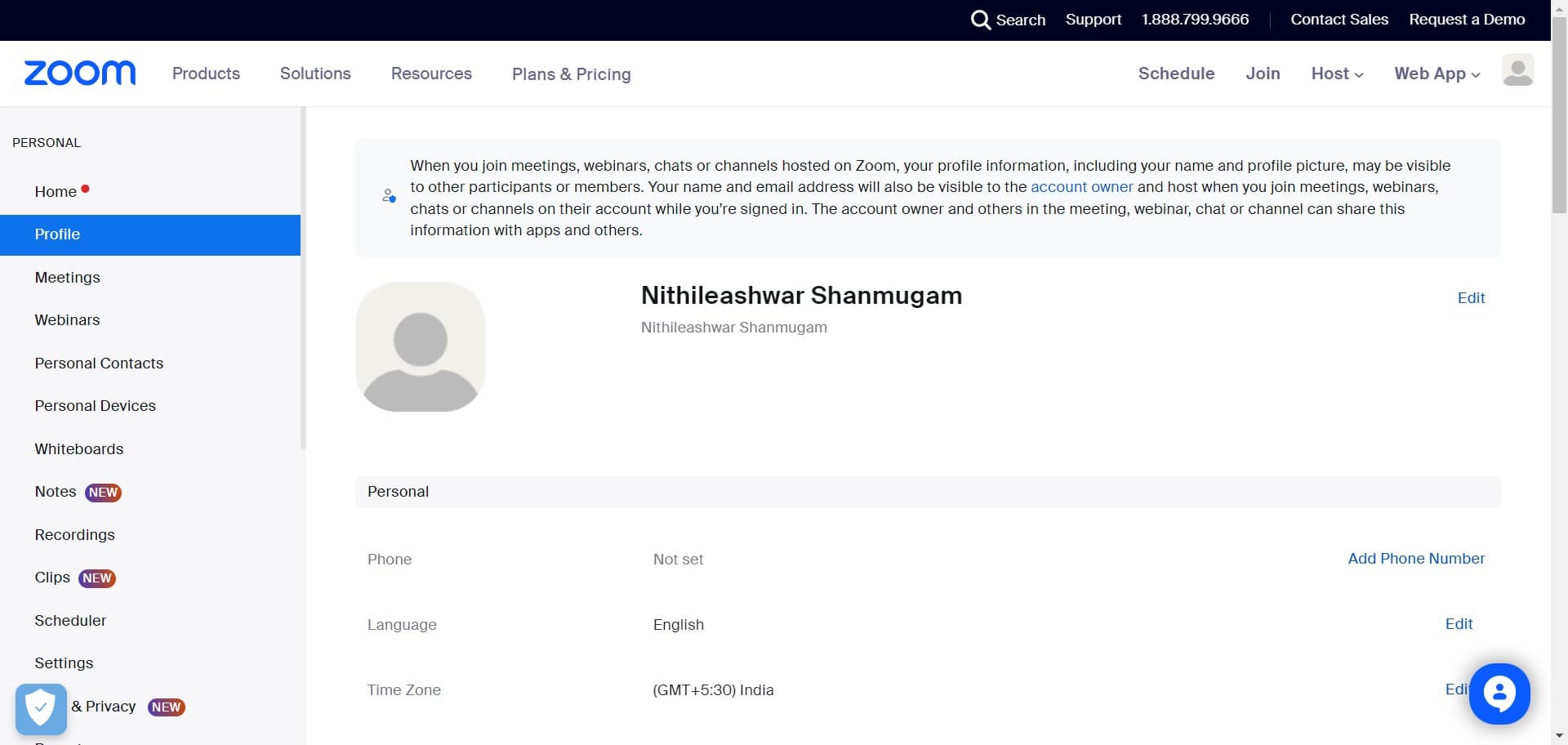
Task: Click the Search magnifier icon
Action: pos(980,20)
